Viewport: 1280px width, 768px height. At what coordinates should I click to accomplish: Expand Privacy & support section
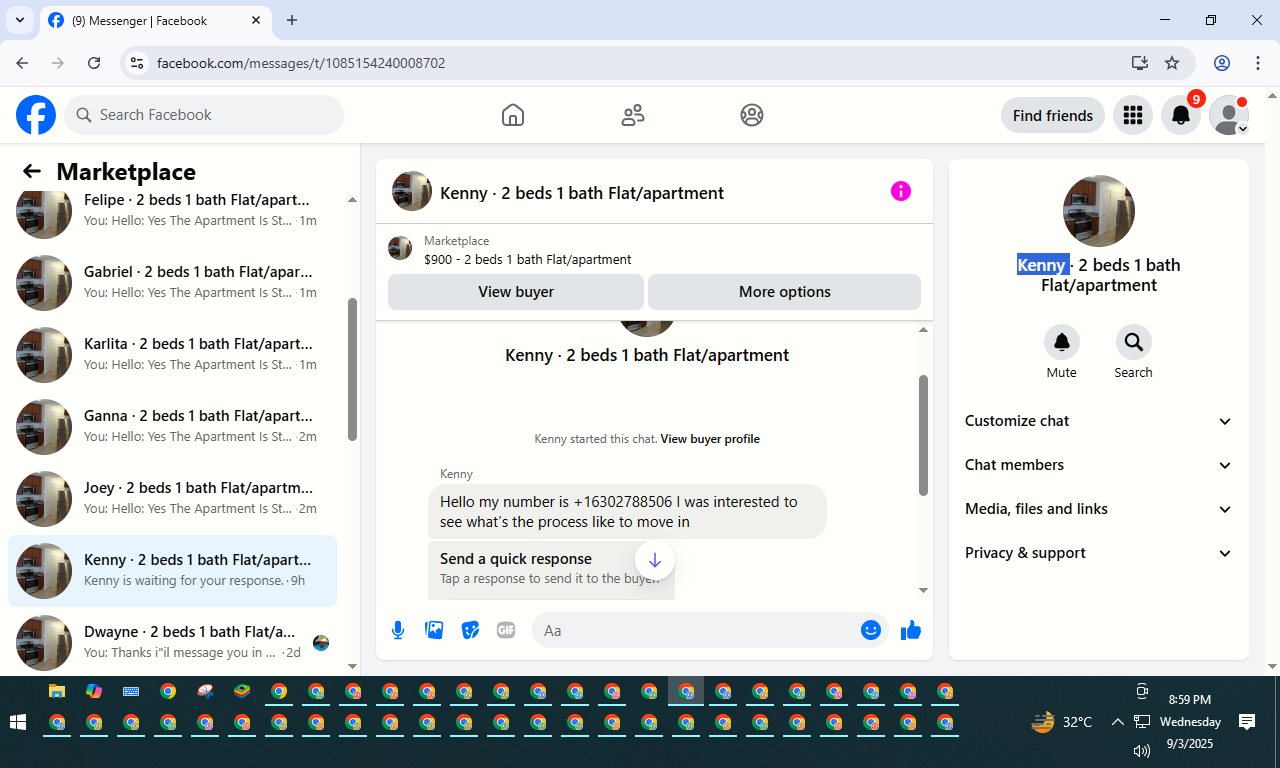pos(1098,553)
